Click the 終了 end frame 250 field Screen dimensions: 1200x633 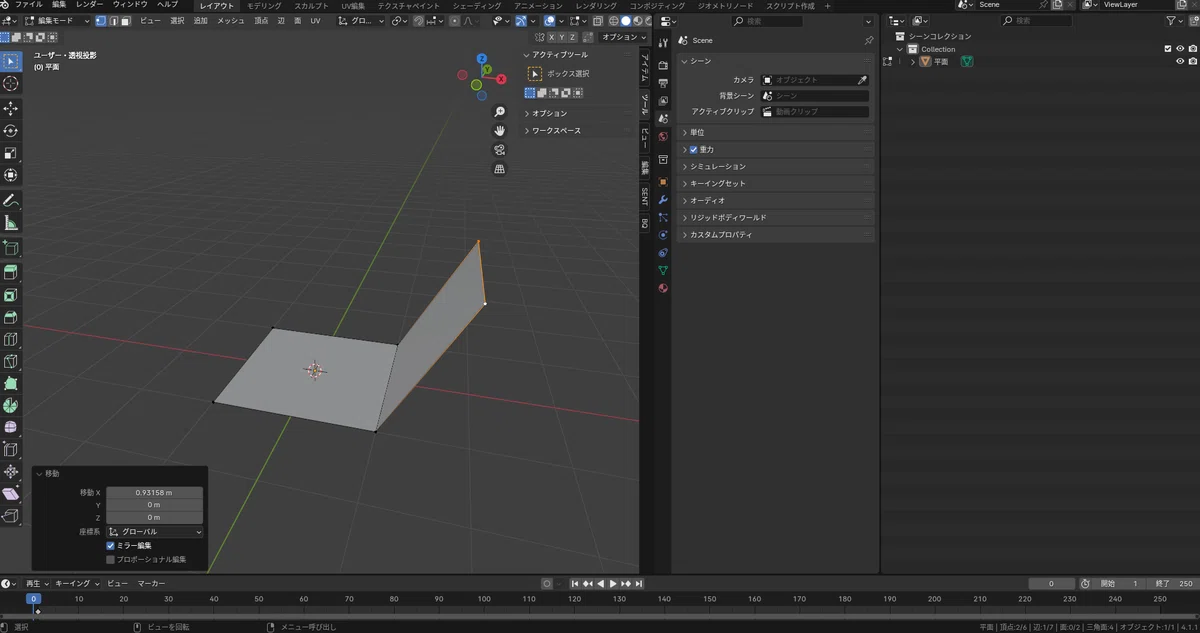click(1175, 583)
